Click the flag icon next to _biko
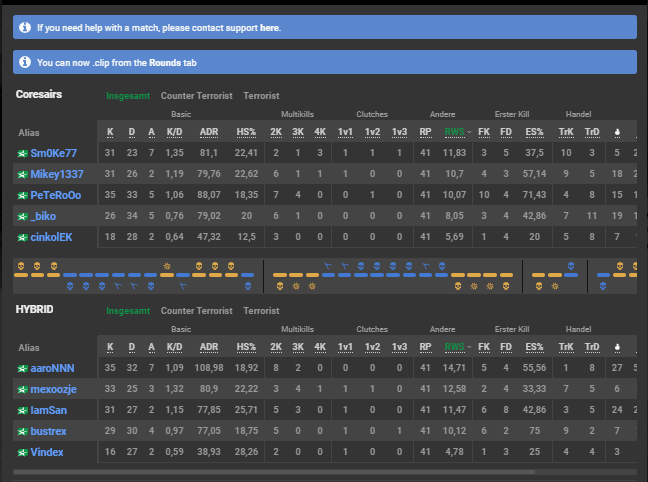 click(22, 217)
